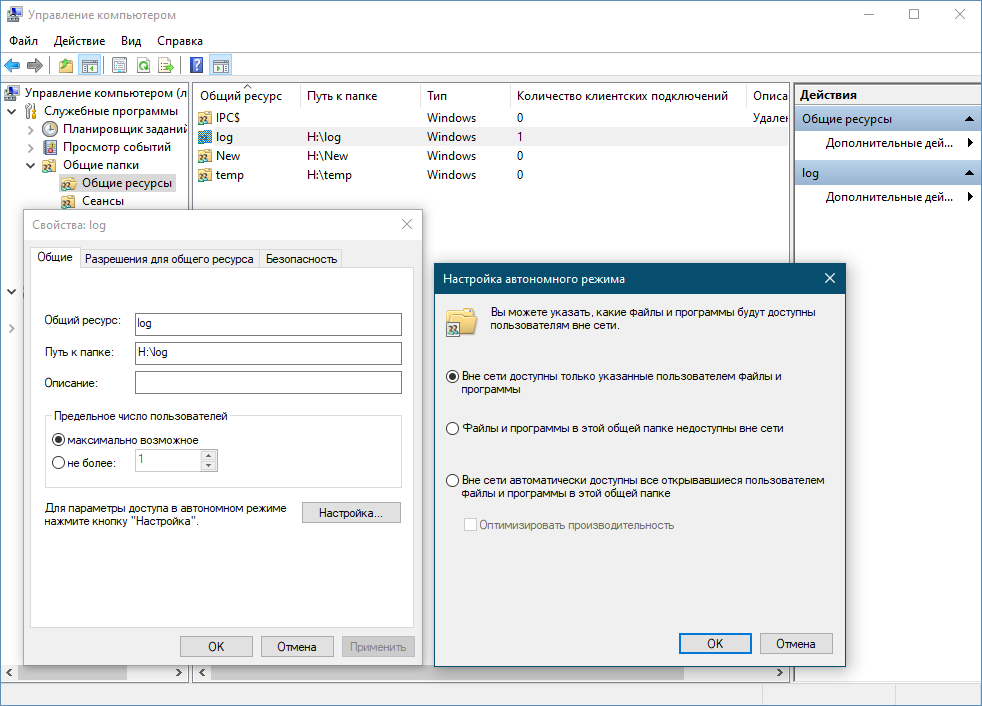Click the Back arrow in toolbar
This screenshot has width=982, height=706.
tap(12, 66)
